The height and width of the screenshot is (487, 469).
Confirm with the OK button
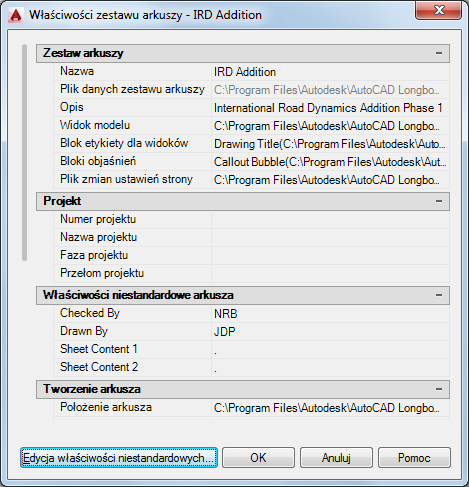(x=258, y=458)
